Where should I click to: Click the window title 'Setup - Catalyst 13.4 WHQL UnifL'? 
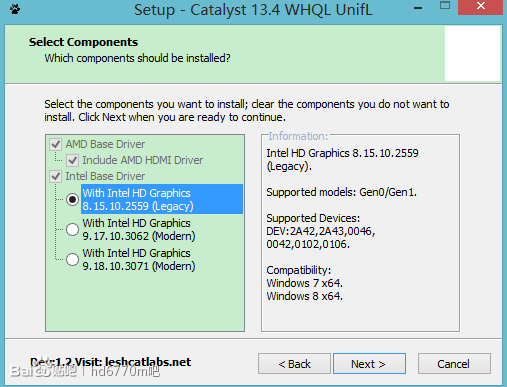253,10
